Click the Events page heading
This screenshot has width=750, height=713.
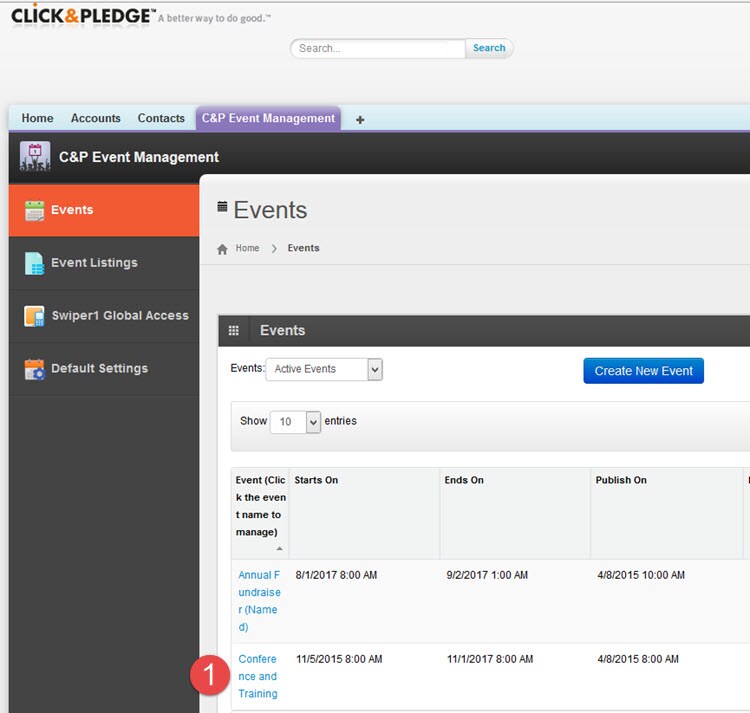270,210
